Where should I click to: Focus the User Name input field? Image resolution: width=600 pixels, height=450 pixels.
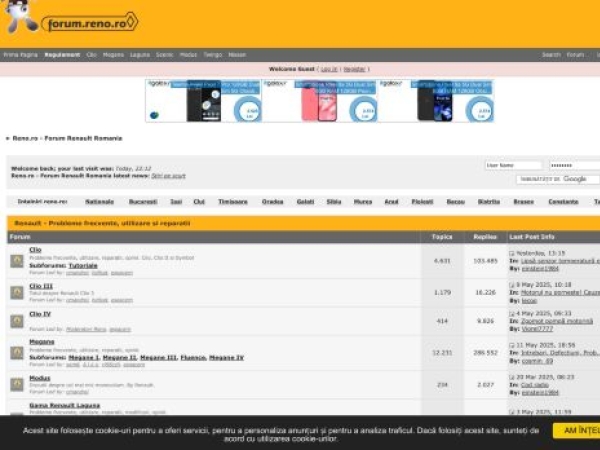click(x=514, y=165)
